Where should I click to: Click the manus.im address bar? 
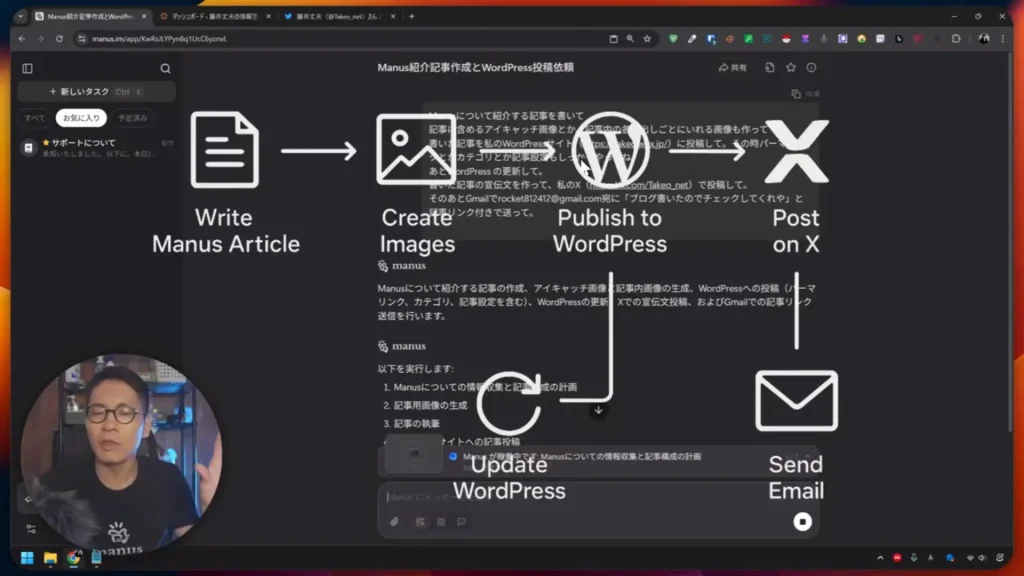click(x=366, y=39)
